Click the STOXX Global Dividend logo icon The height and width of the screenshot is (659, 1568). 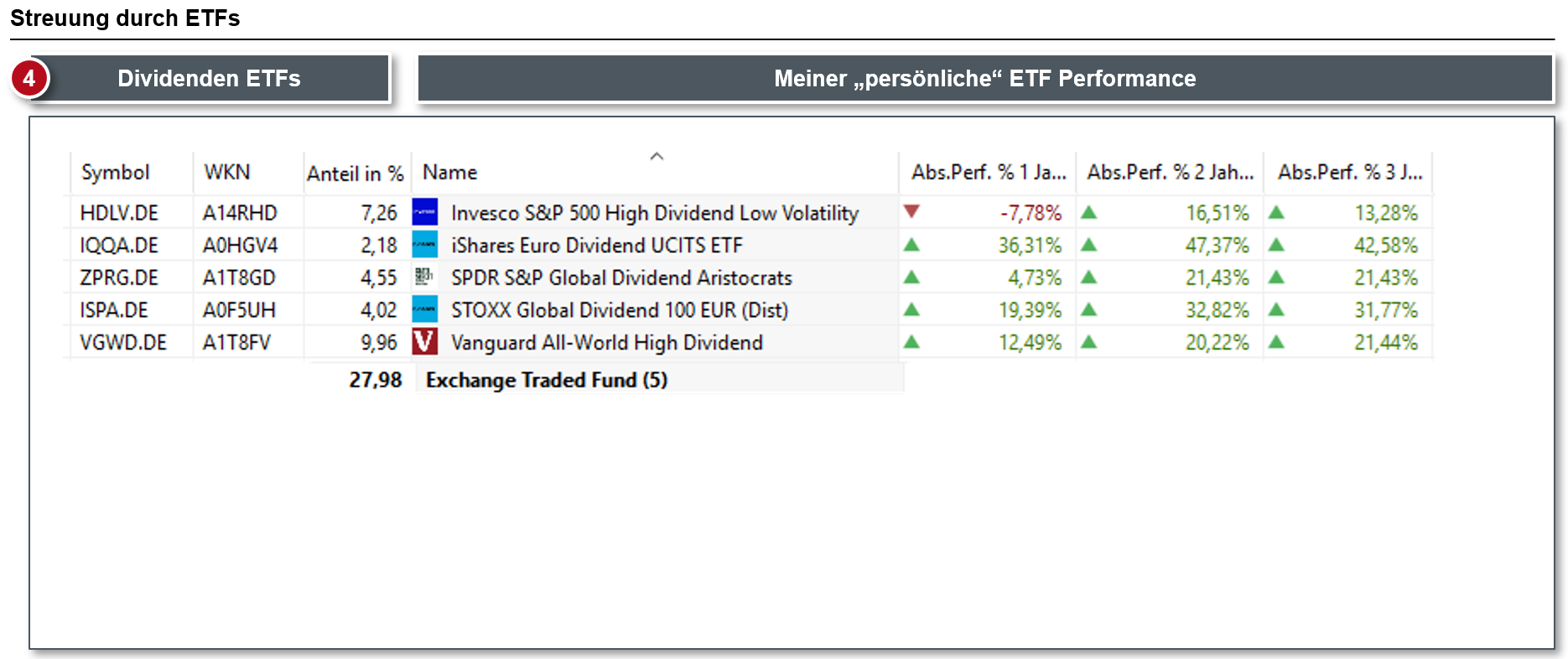pos(425,309)
